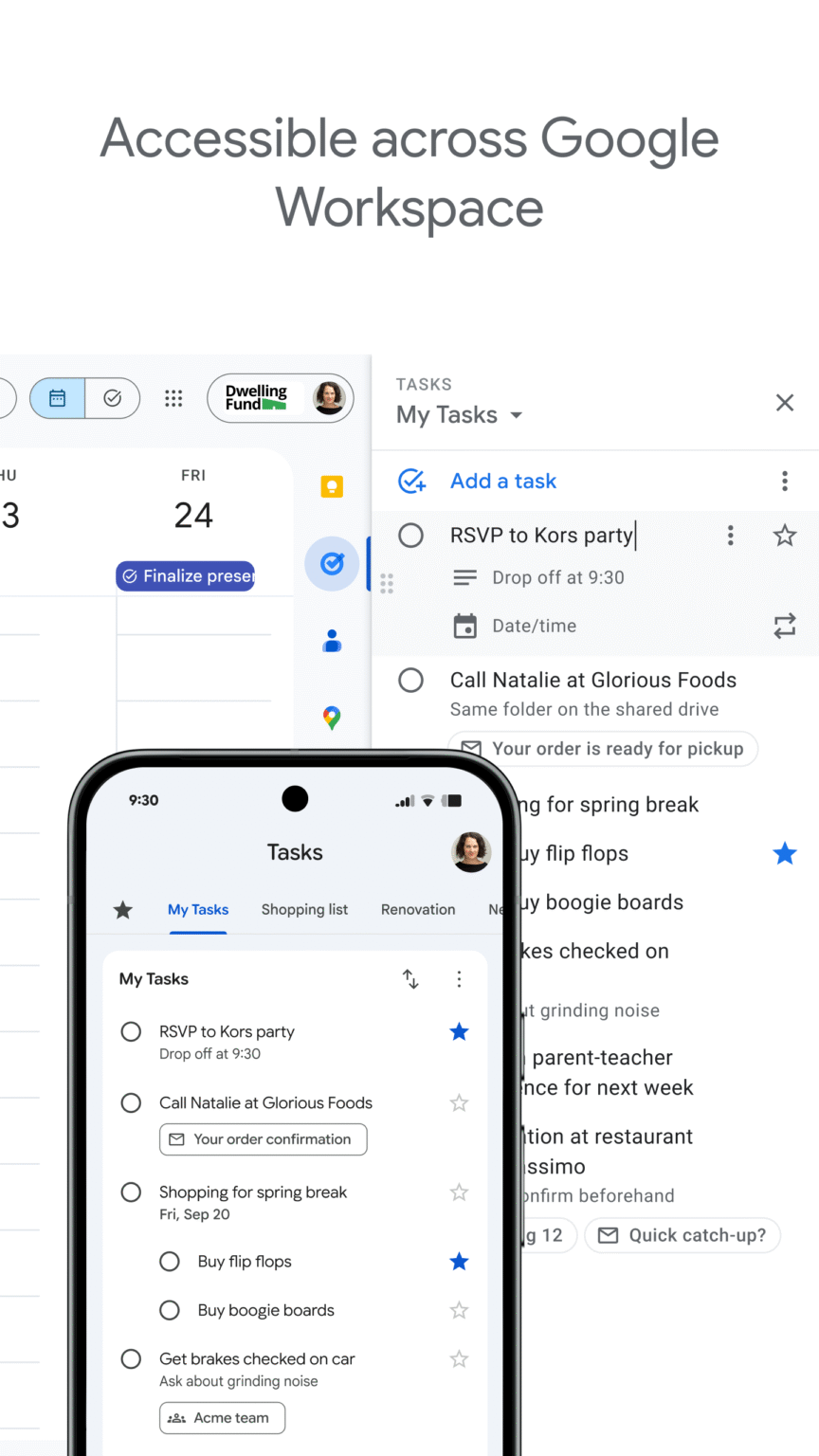Click Add a task
The height and width of the screenshot is (1456, 819).
click(x=502, y=481)
